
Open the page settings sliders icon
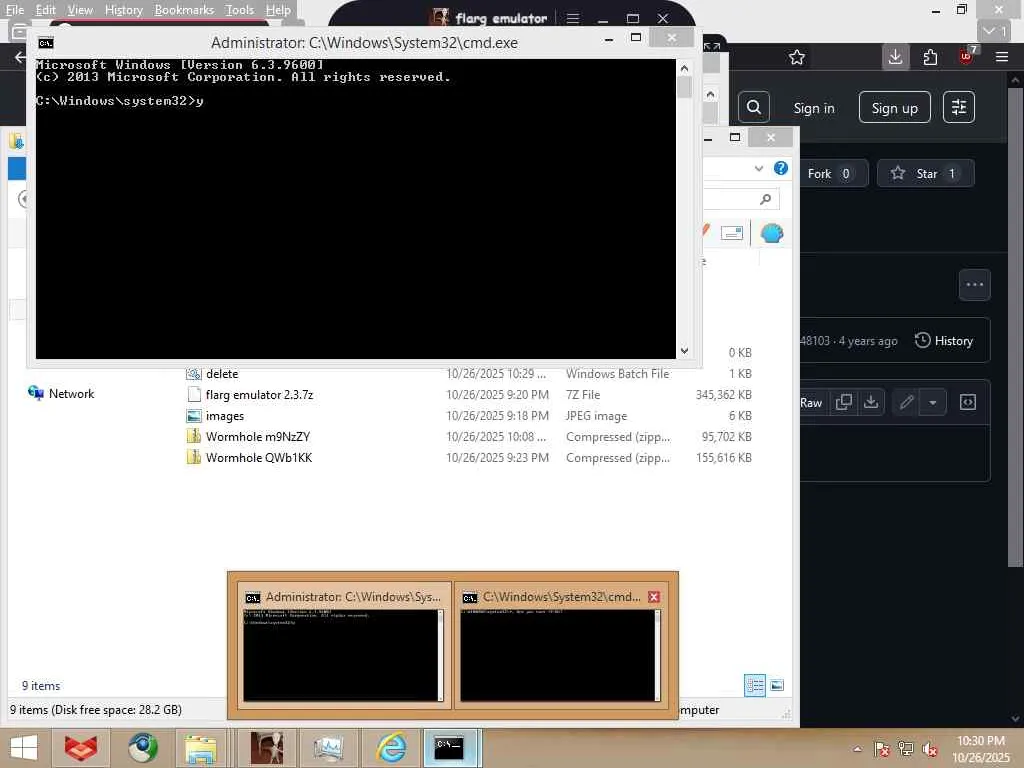click(x=959, y=108)
